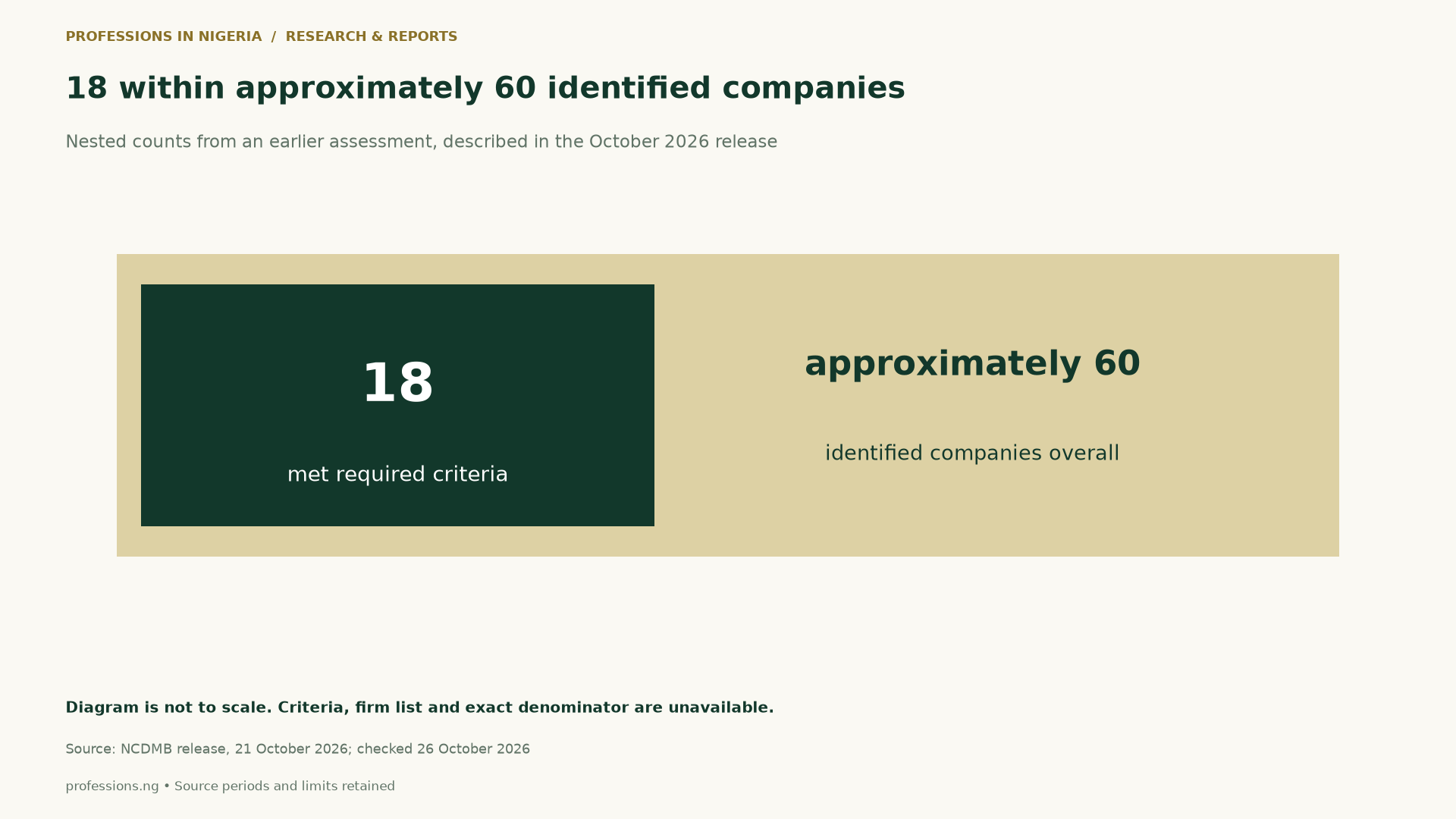Click the 'Diagram is not to scale' note
Screen dimensions: 1456x819
point(419,708)
